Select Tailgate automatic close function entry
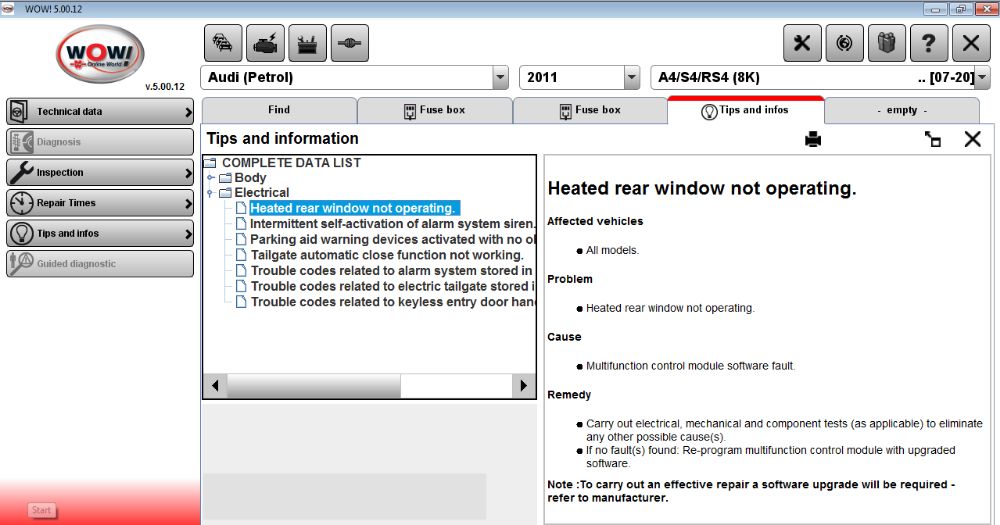1000x525 pixels. (x=387, y=255)
